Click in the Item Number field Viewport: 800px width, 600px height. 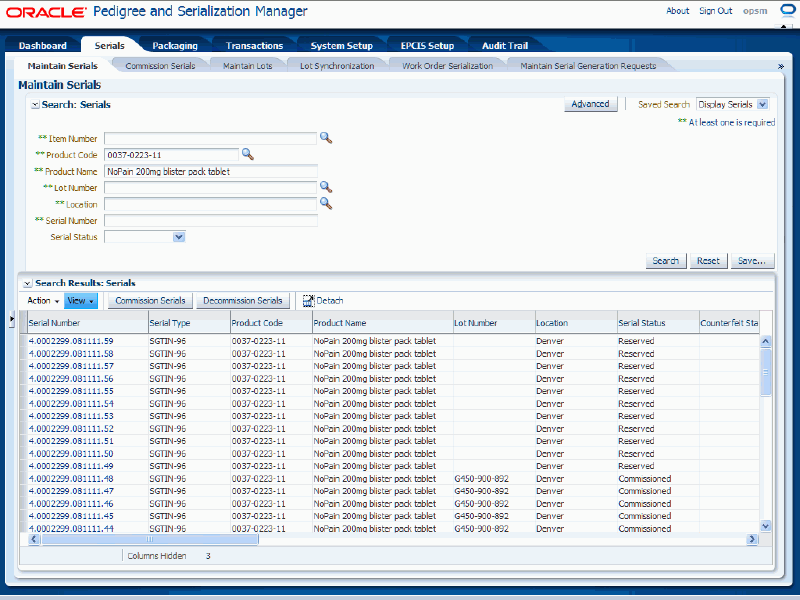tap(210, 138)
